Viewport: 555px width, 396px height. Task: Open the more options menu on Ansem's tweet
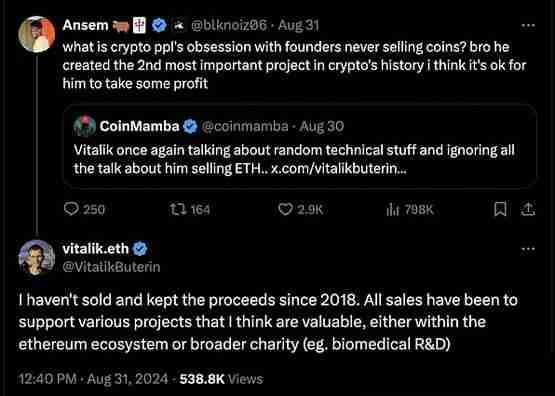pyautogui.click(x=528, y=25)
